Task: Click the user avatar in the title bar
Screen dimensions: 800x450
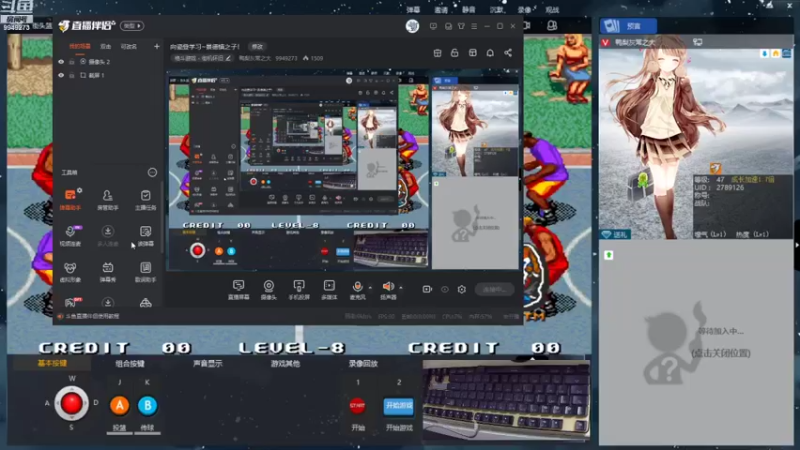Action: click(x=412, y=26)
